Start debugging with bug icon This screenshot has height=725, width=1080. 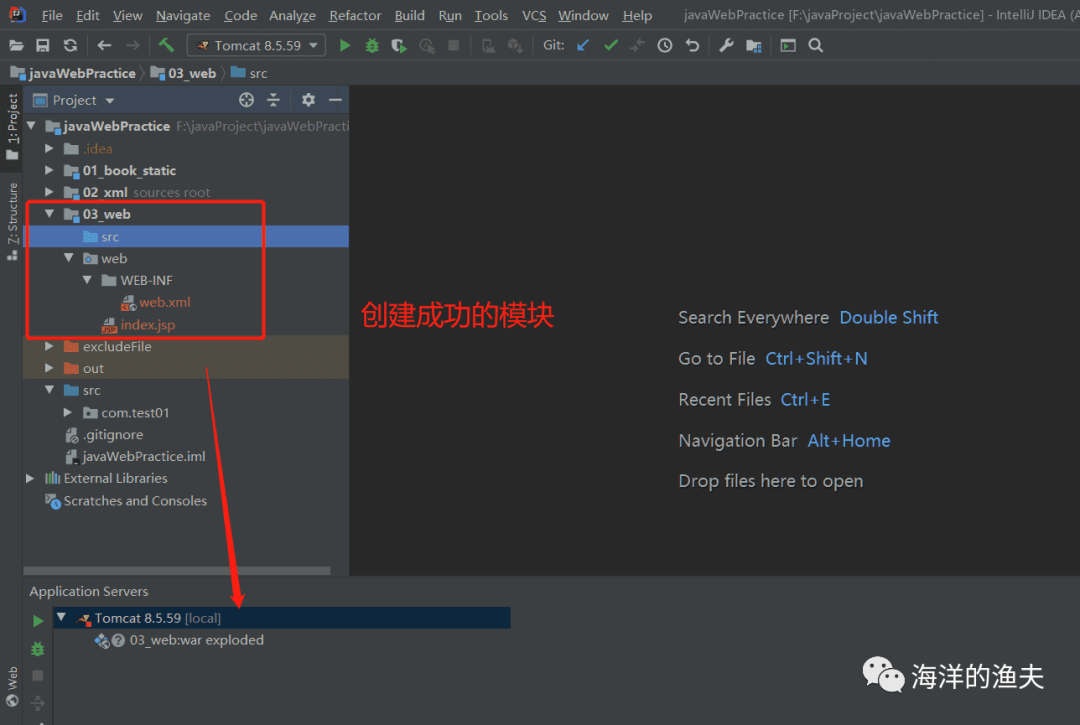(372, 45)
